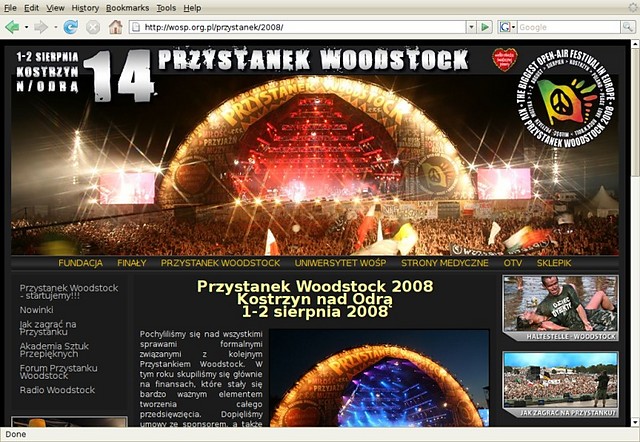
Task: Click the green Go arrow button
Action: [x=485, y=27]
